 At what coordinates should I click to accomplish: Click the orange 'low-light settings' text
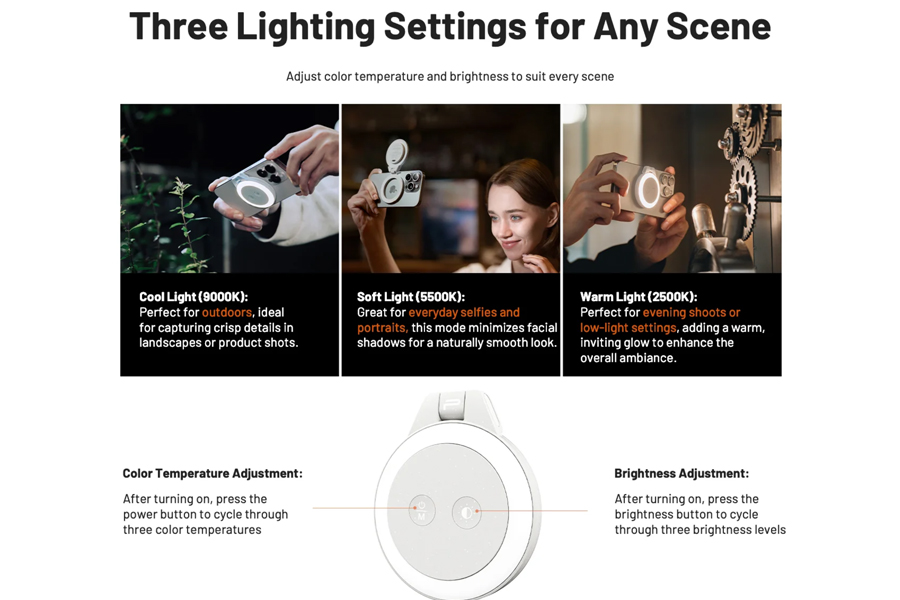(628, 328)
